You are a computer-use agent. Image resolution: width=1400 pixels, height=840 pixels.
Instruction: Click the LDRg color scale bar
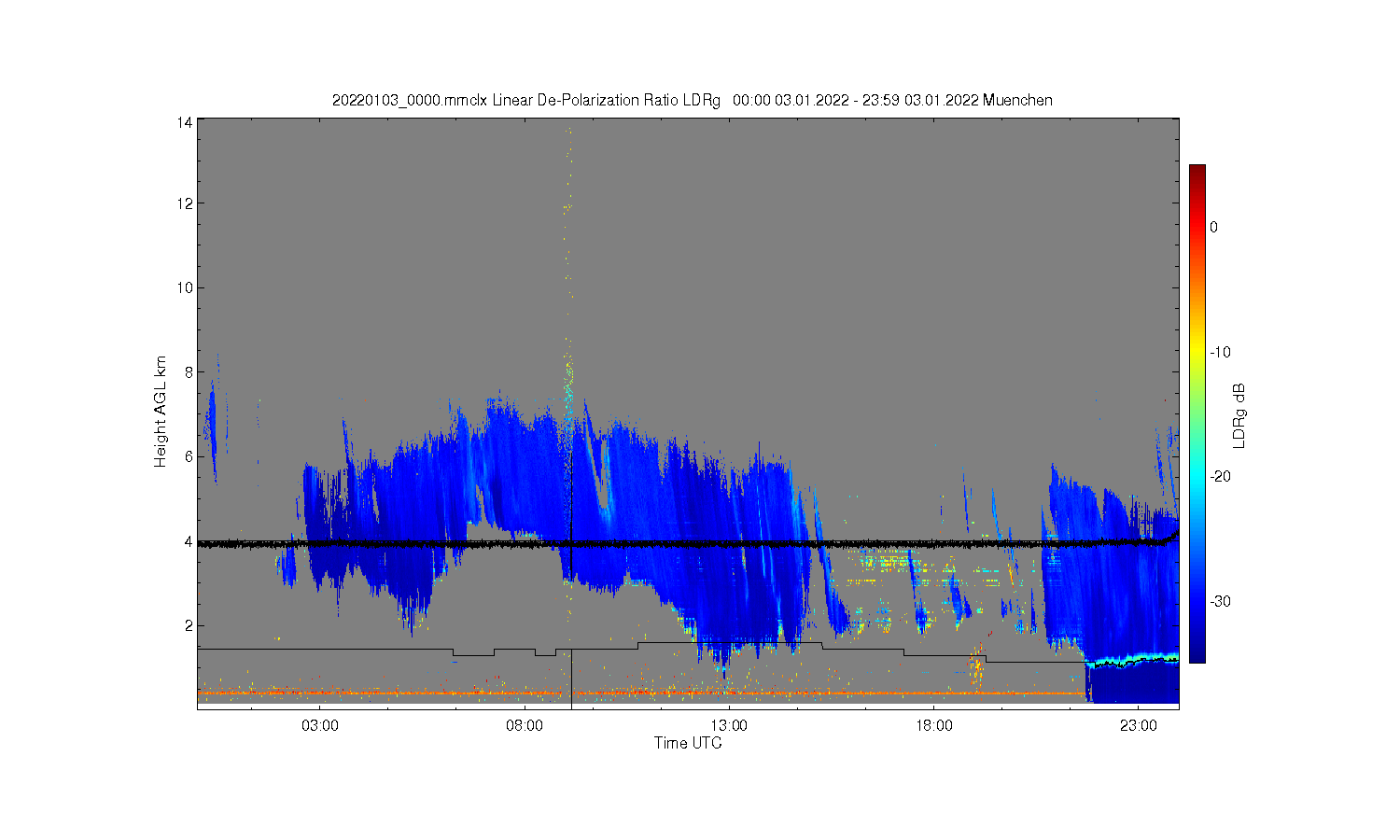pyautogui.click(x=1197, y=413)
